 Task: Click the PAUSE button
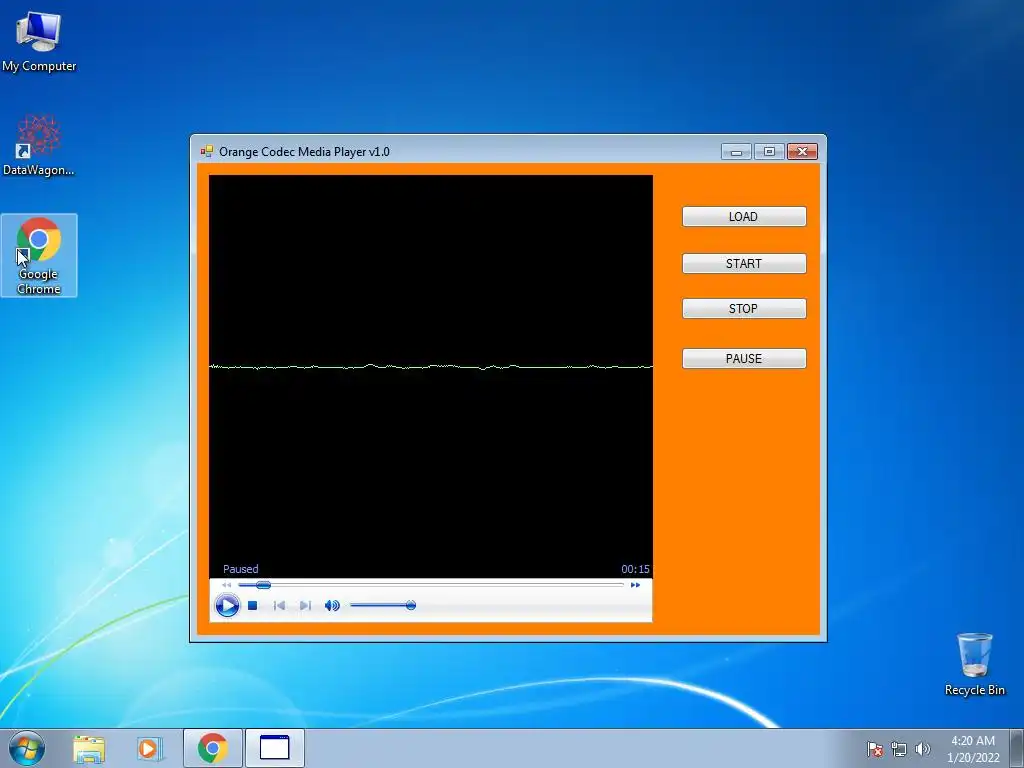744,359
